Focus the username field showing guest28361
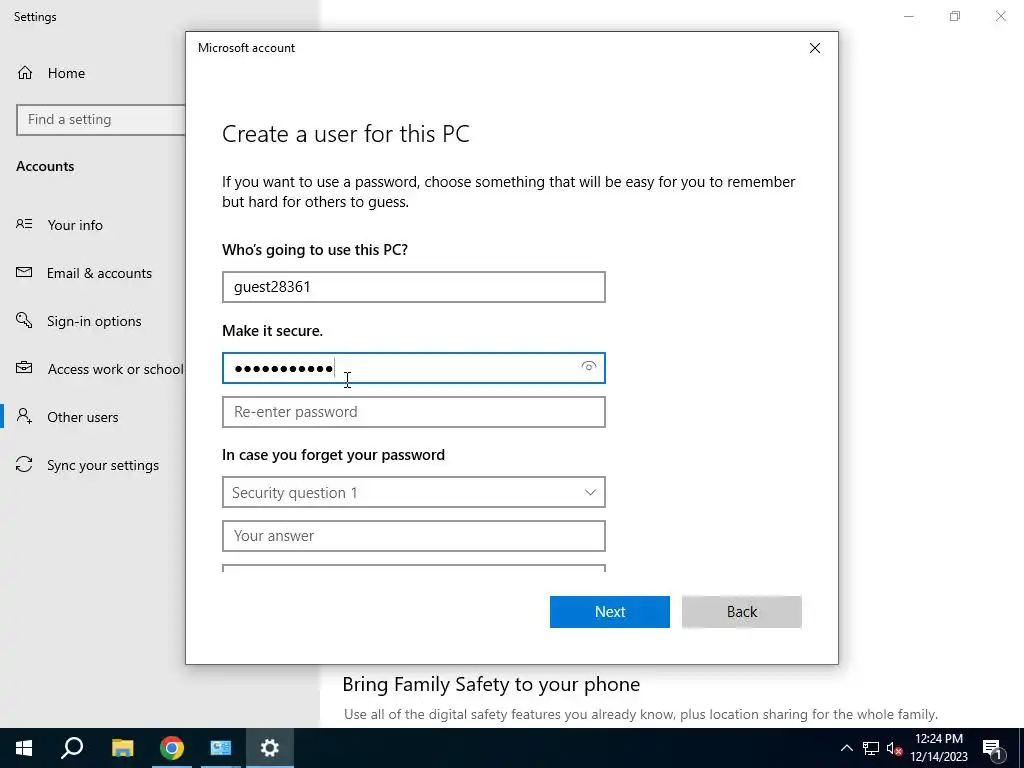 pyautogui.click(x=413, y=287)
